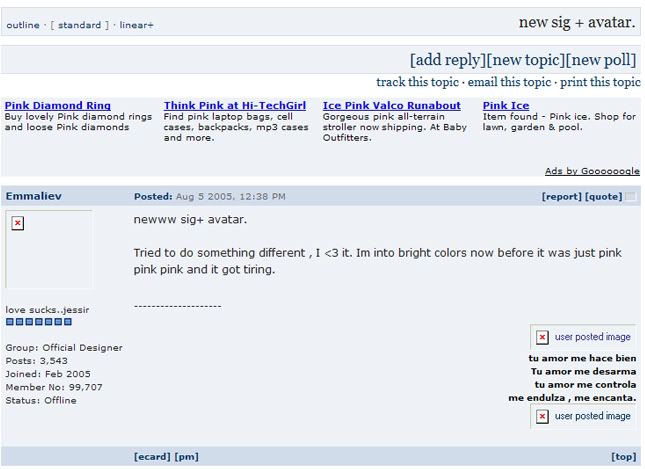Click the 'new sig + avatar.' topic title
The image size is (645, 469).
577,22
